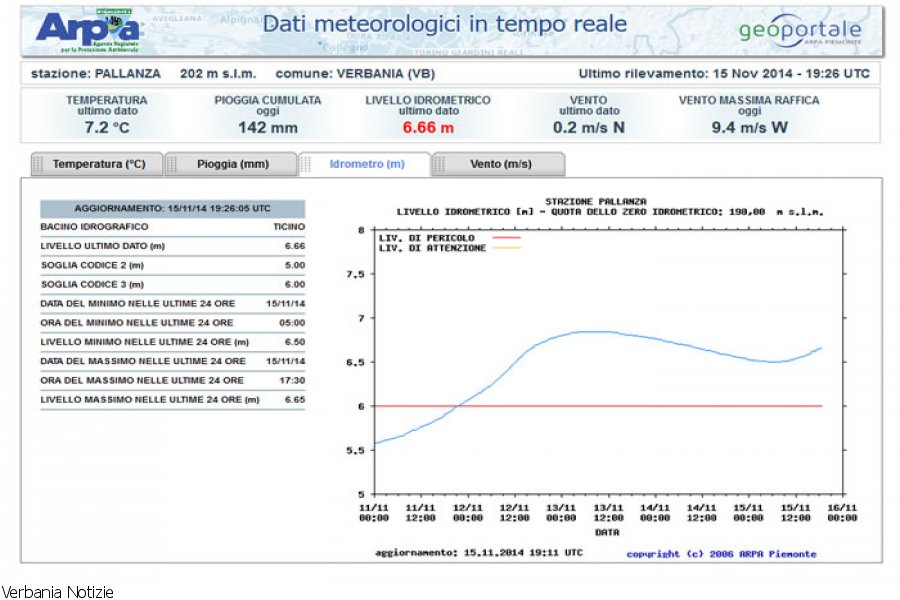This screenshot has width=900, height=600.
Task: Click the Arpa Piemonte logo
Action: [89, 31]
